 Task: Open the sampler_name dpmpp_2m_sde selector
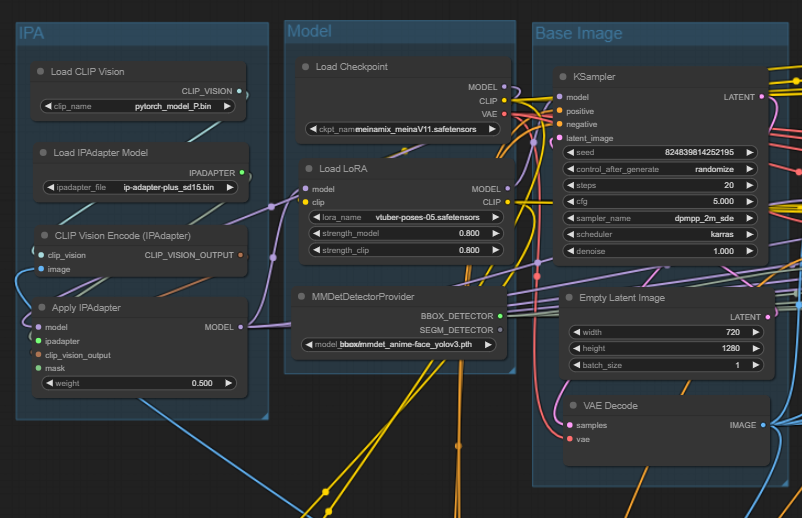coord(660,218)
